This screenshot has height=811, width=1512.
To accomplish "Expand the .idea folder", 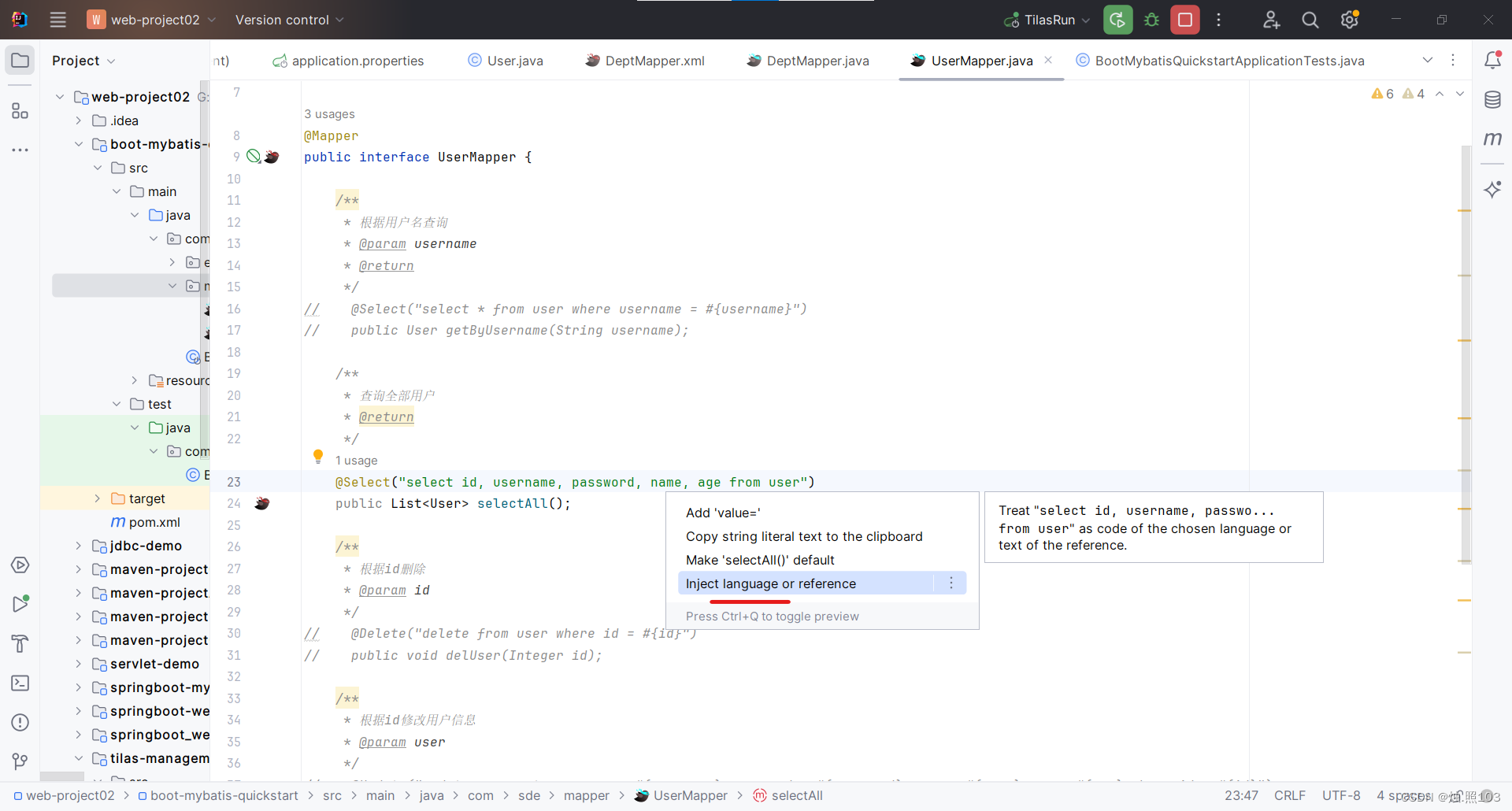I will pos(79,120).
